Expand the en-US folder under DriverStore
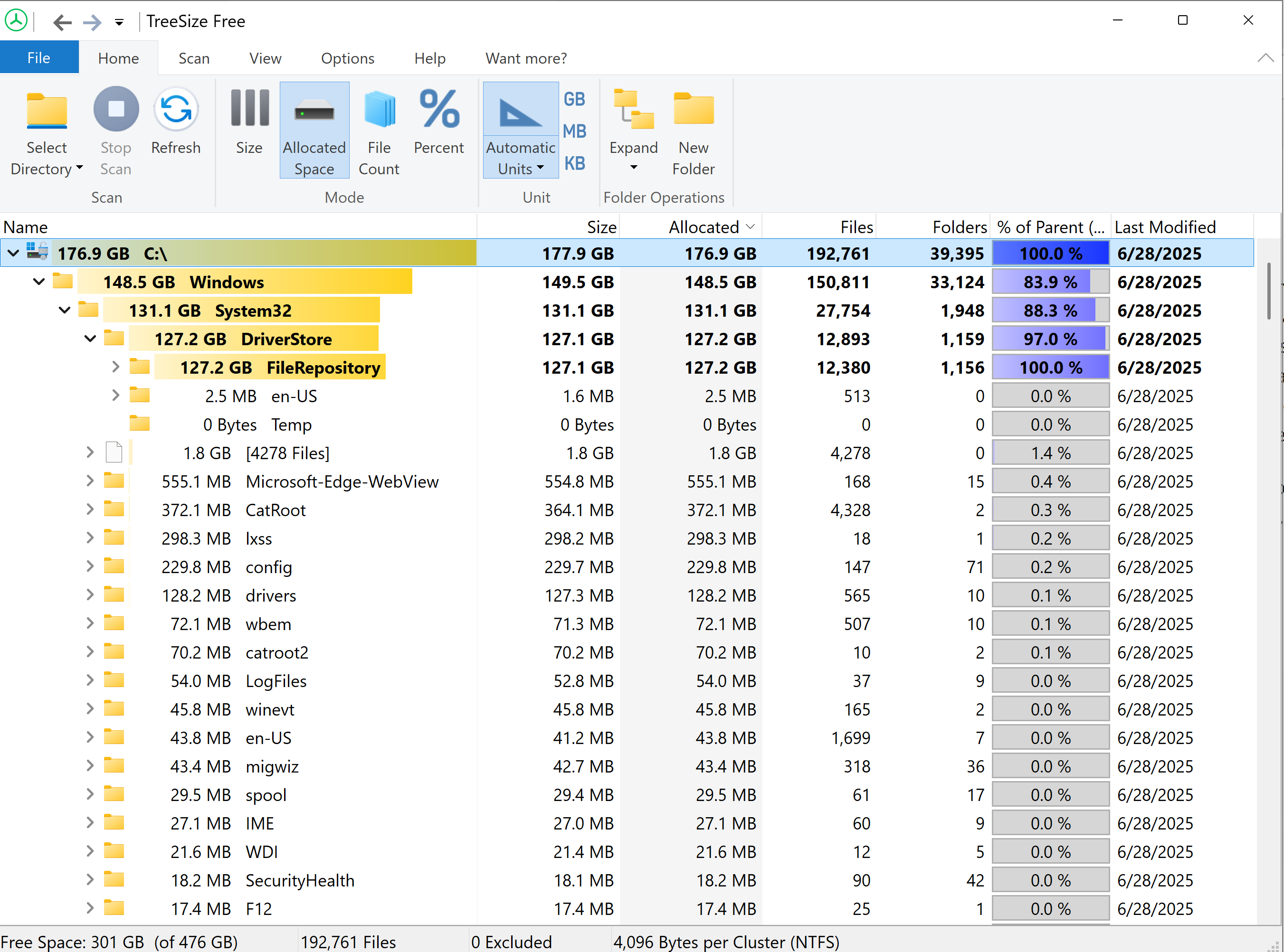The height and width of the screenshot is (952, 1284). pos(115,395)
